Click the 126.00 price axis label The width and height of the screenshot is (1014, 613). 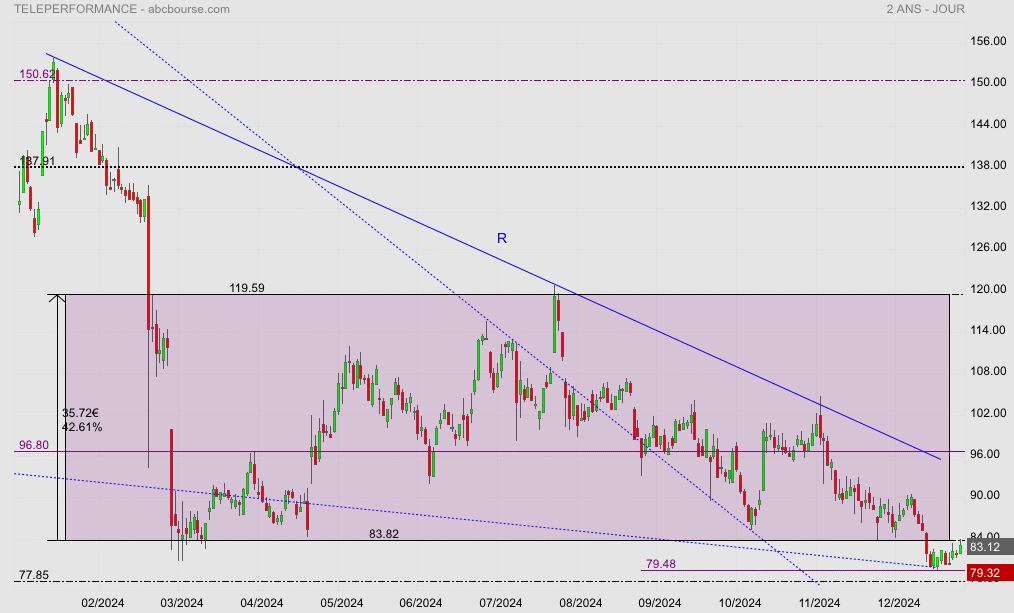(988, 247)
